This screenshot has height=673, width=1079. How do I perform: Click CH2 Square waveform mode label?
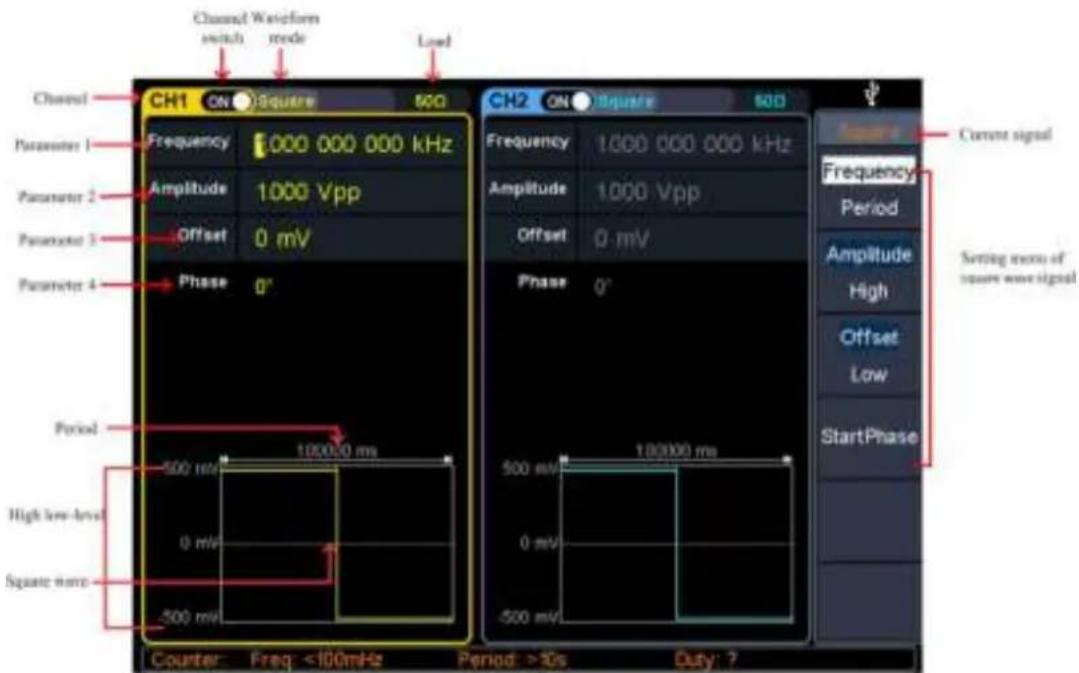pos(625,102)
